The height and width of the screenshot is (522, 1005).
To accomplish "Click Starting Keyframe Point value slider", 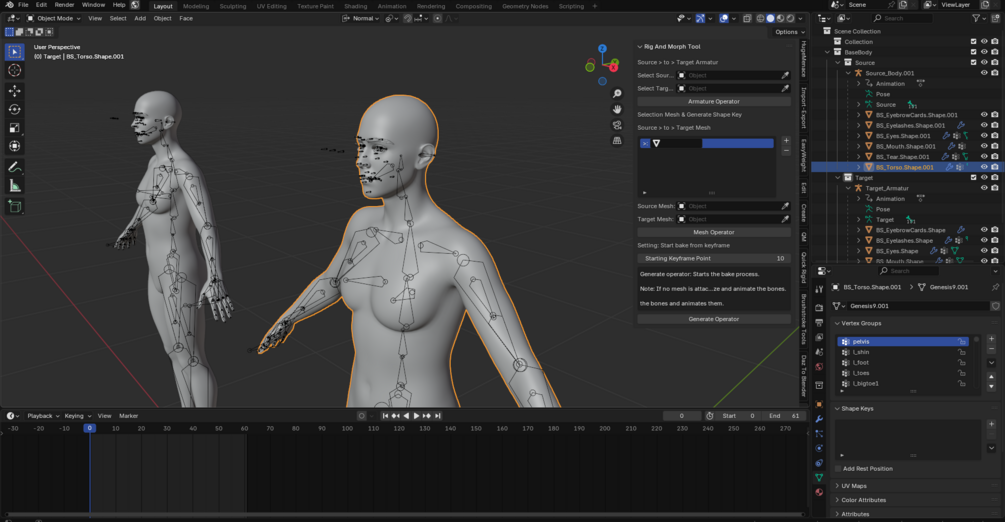I will click(x=713, y=258).
